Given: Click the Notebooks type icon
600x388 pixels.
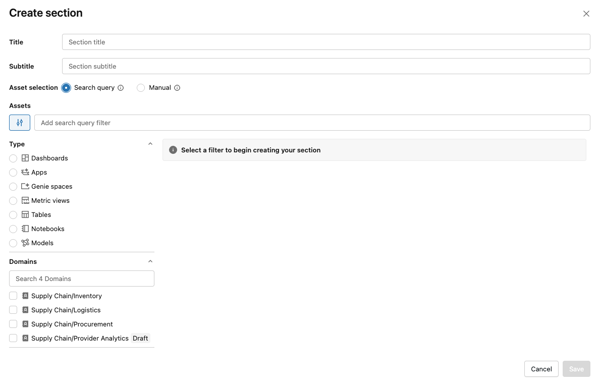Looking at the screenshot, I should [25, 229].
